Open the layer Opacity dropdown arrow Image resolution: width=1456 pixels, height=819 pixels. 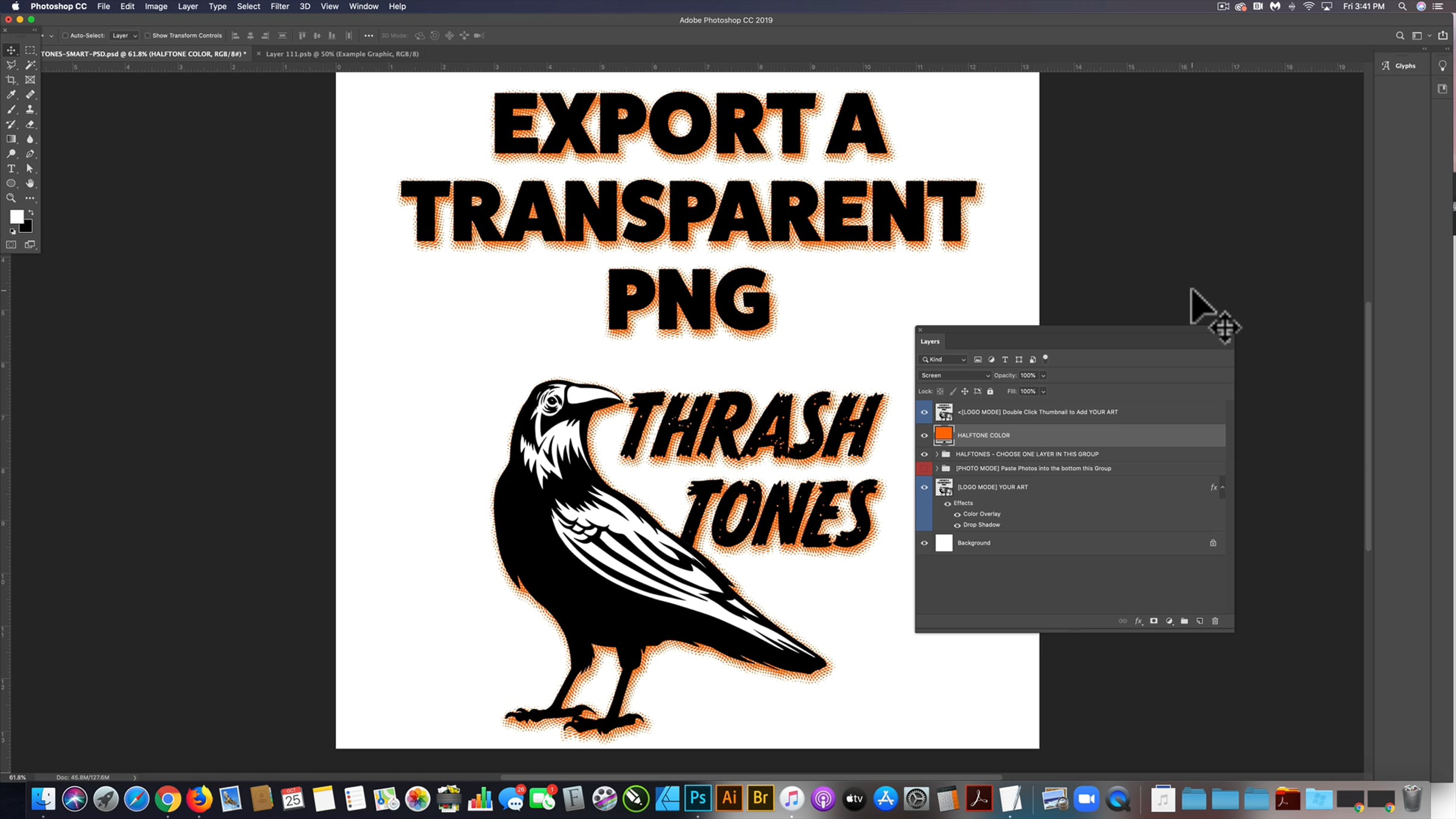click(1043, 376)
